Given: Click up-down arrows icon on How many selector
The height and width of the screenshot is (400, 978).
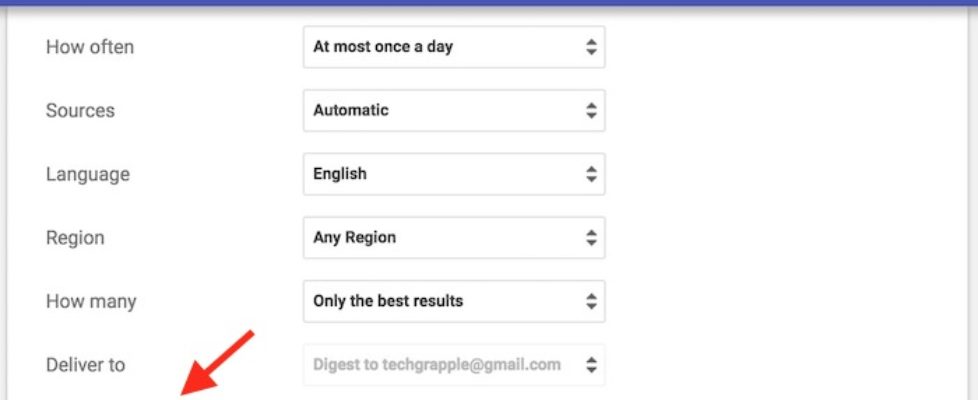Looking at the screenshot, I should pos(591,301).
